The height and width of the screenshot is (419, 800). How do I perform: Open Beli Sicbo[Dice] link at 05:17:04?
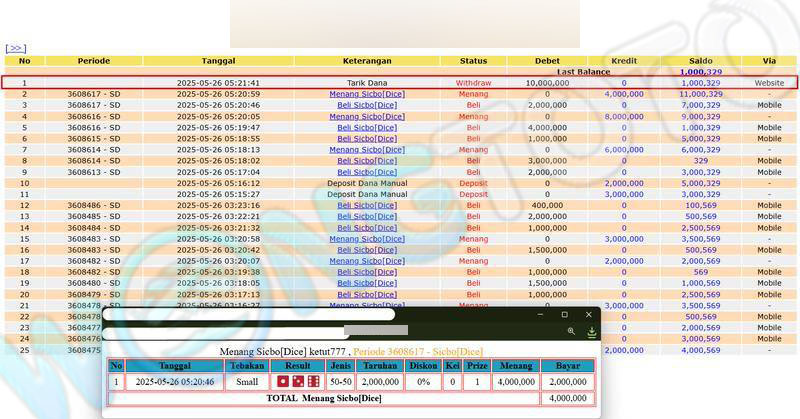(366, 172)
